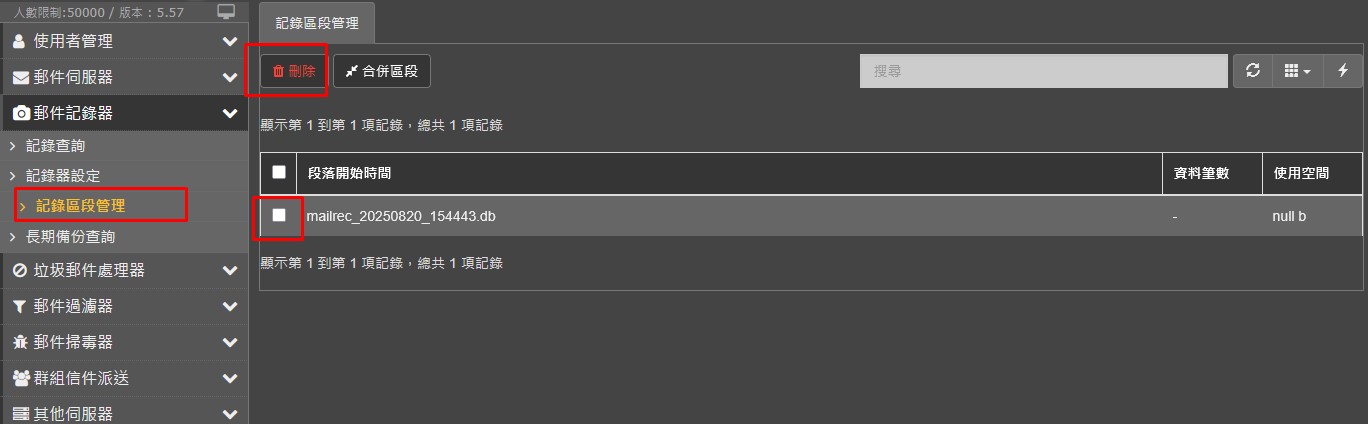Open the column grid view dropdown
1368x424 pixels.
click(1297, 71)
